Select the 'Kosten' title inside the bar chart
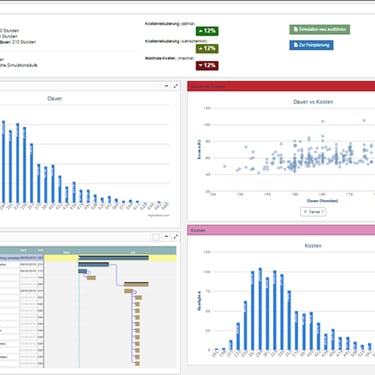 point(313,246)
